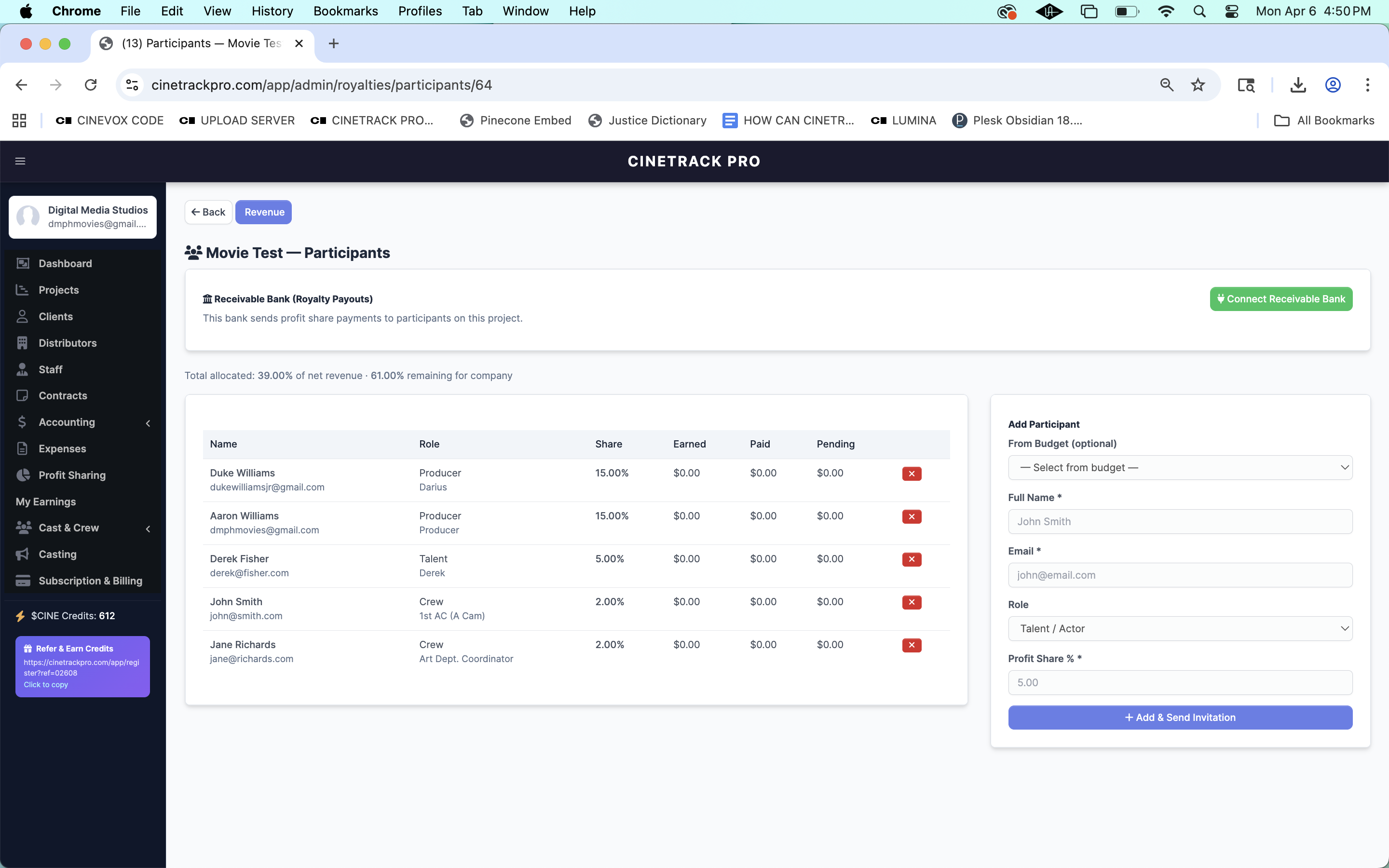Remove Duke Williams with red X button
Image resolution: width=1389 pixels, height=868 pixels.
click(912, 474)
